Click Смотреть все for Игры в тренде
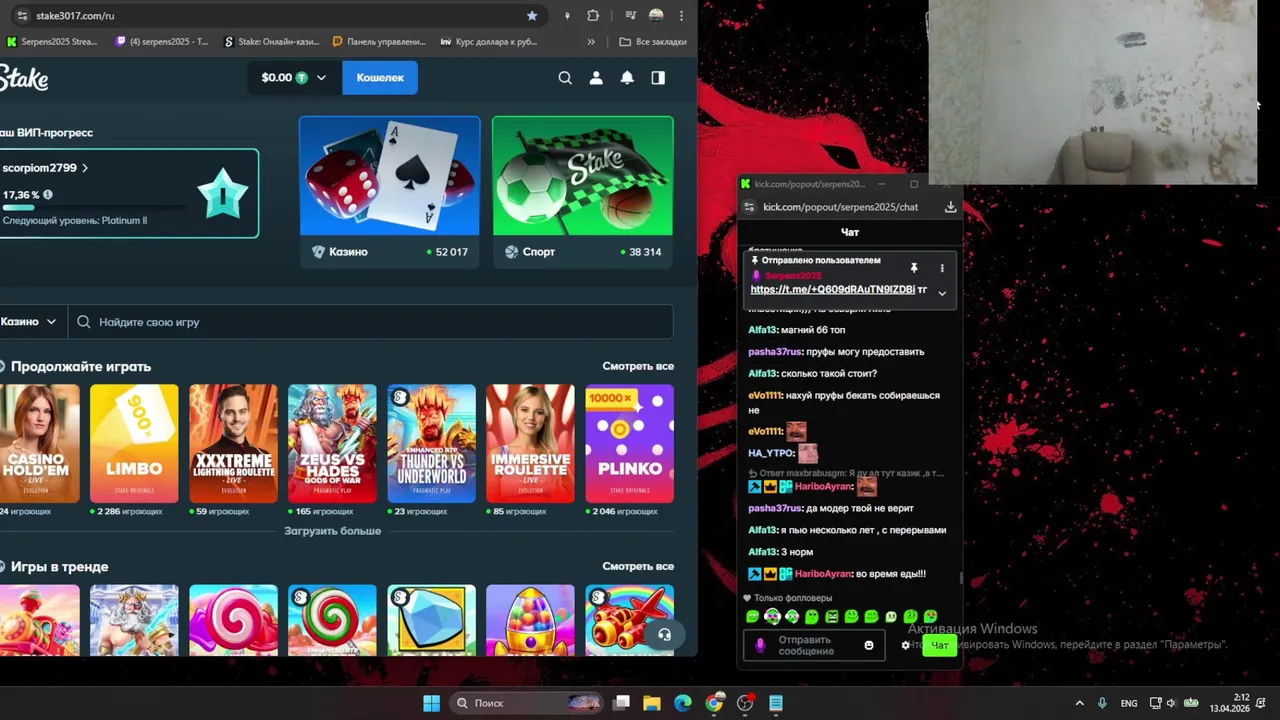 click(638, 566)
